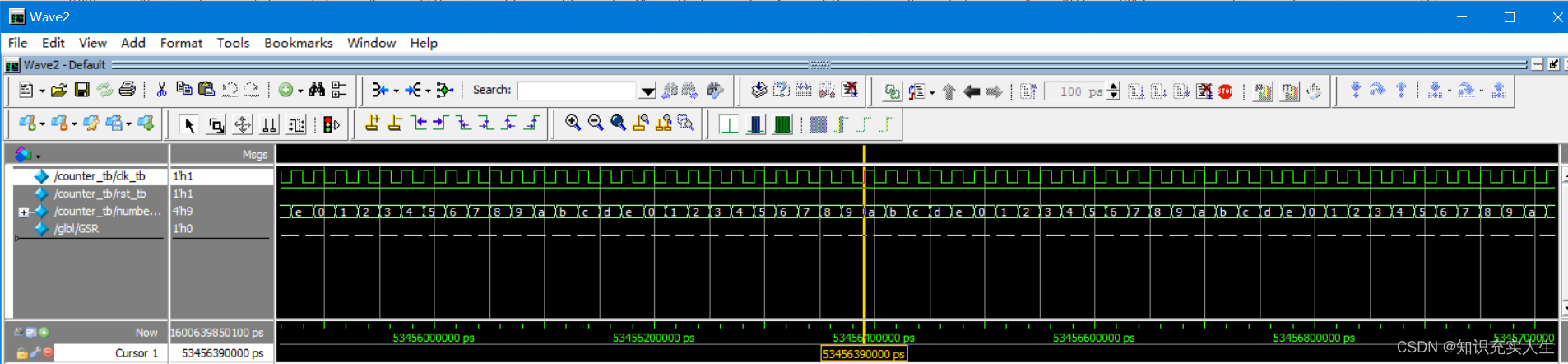Click the Restart simulation icon

(1028, 91)
